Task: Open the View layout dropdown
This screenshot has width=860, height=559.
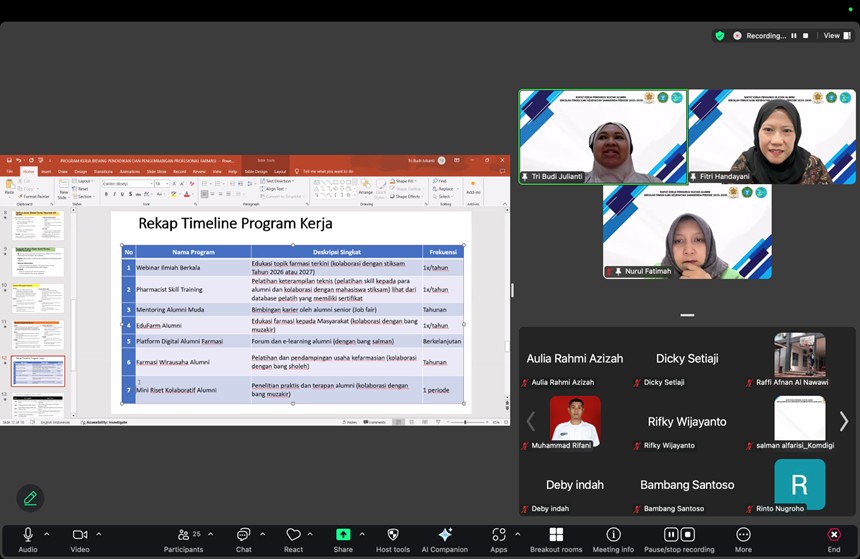Action: click(835, 35)
